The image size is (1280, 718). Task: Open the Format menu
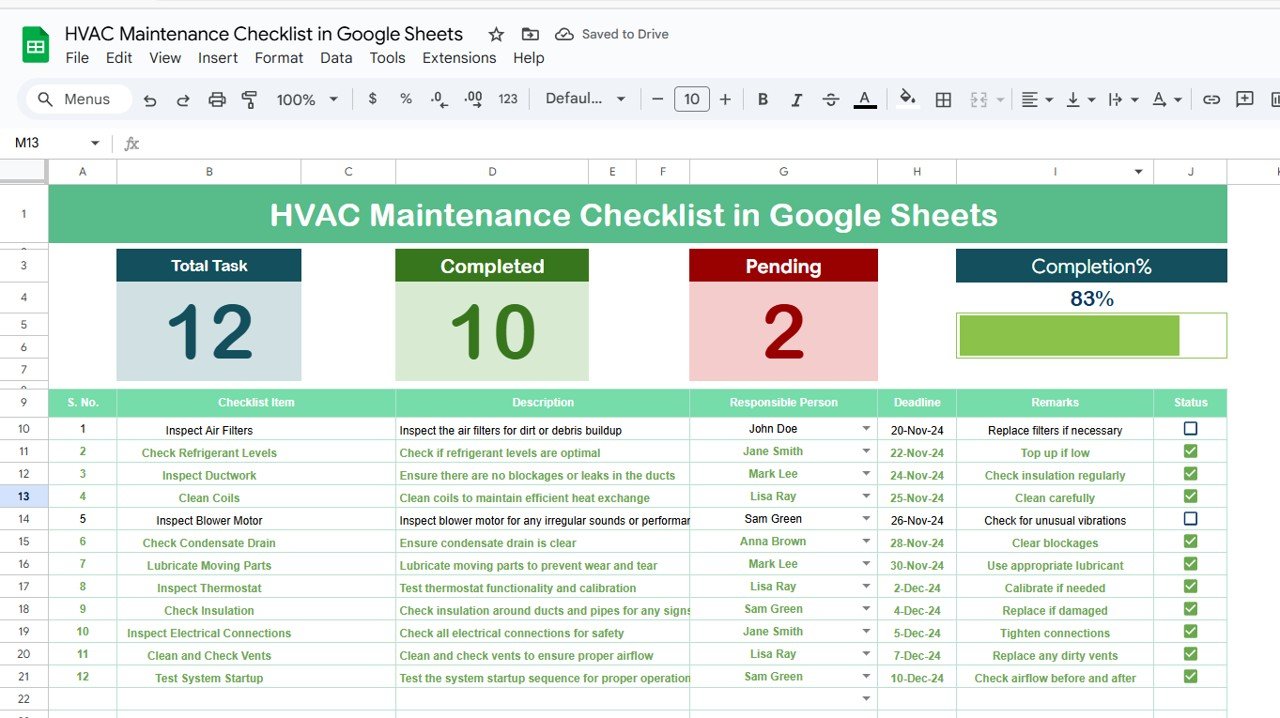(279, 58)
